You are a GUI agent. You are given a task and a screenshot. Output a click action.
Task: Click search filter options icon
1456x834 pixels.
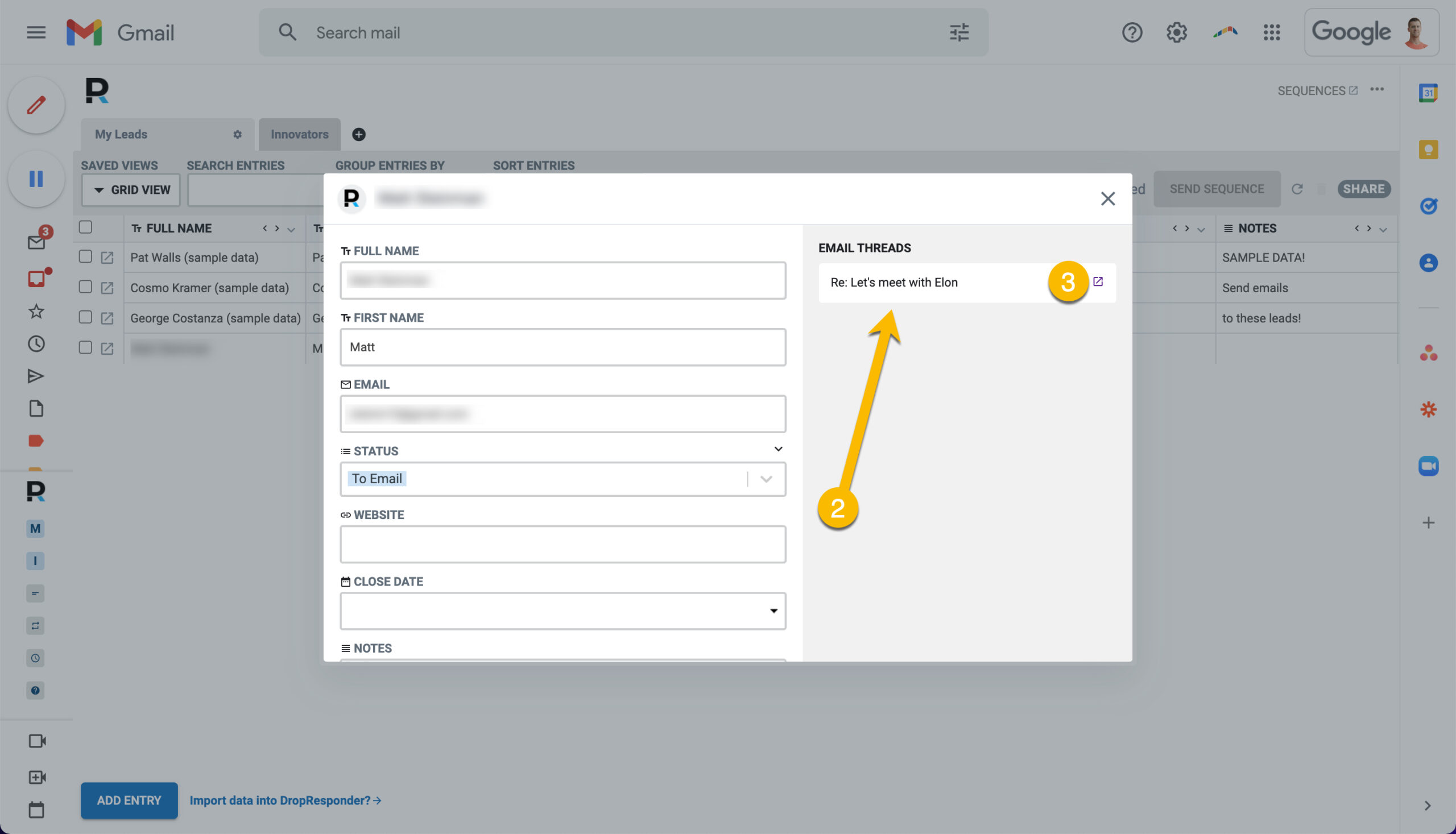959,32
